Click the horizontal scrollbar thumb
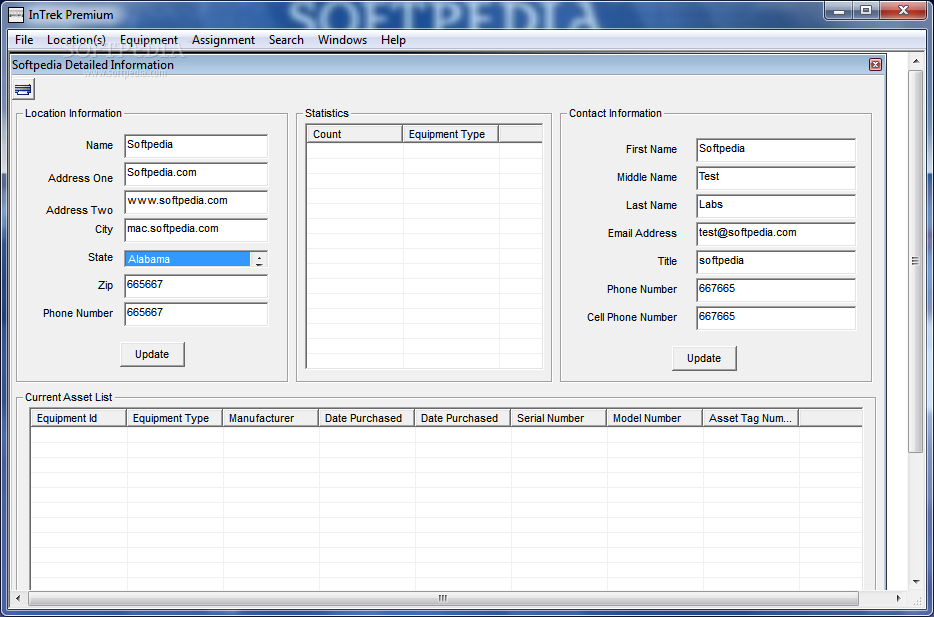The height and width of the screenshot is (617, 934). [443, 598]
